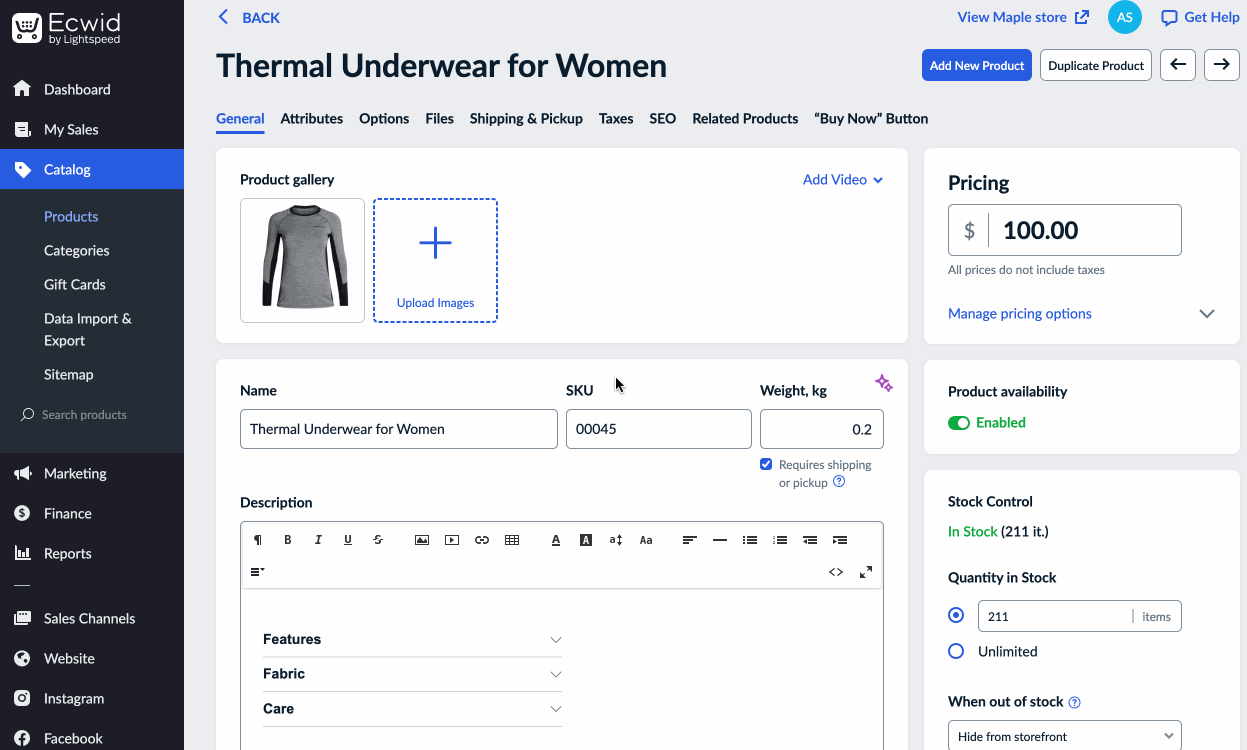Click the Duplicate Product button
This screenshot has width=1247, height=750.
[x=1096, y=66]
